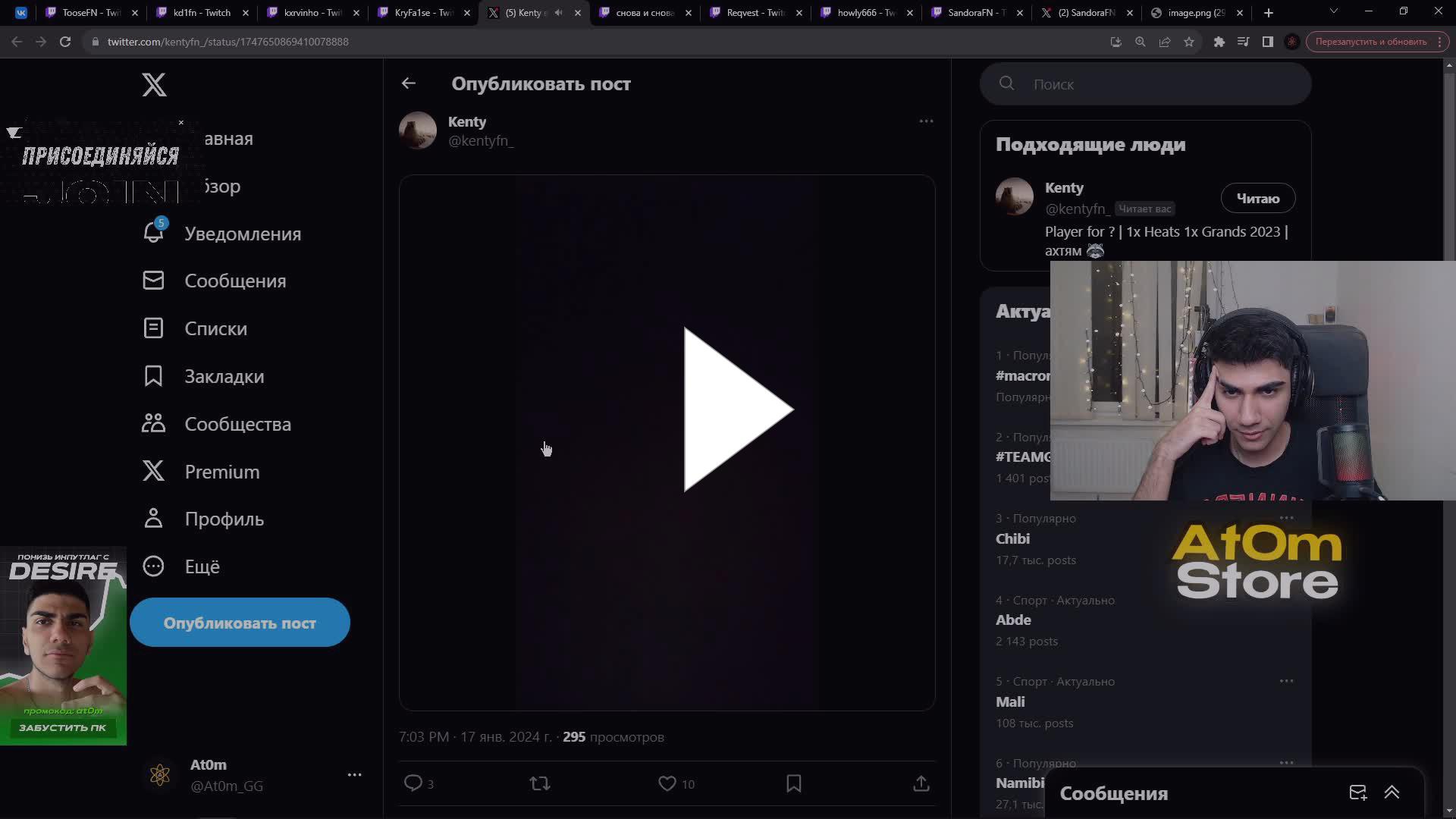Screen dimensions: 1456x819
Task: Retweet the post using the repost icon
Action: point(539,783)
